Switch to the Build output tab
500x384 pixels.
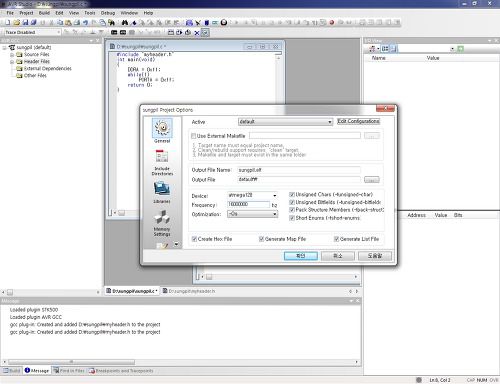12,371
